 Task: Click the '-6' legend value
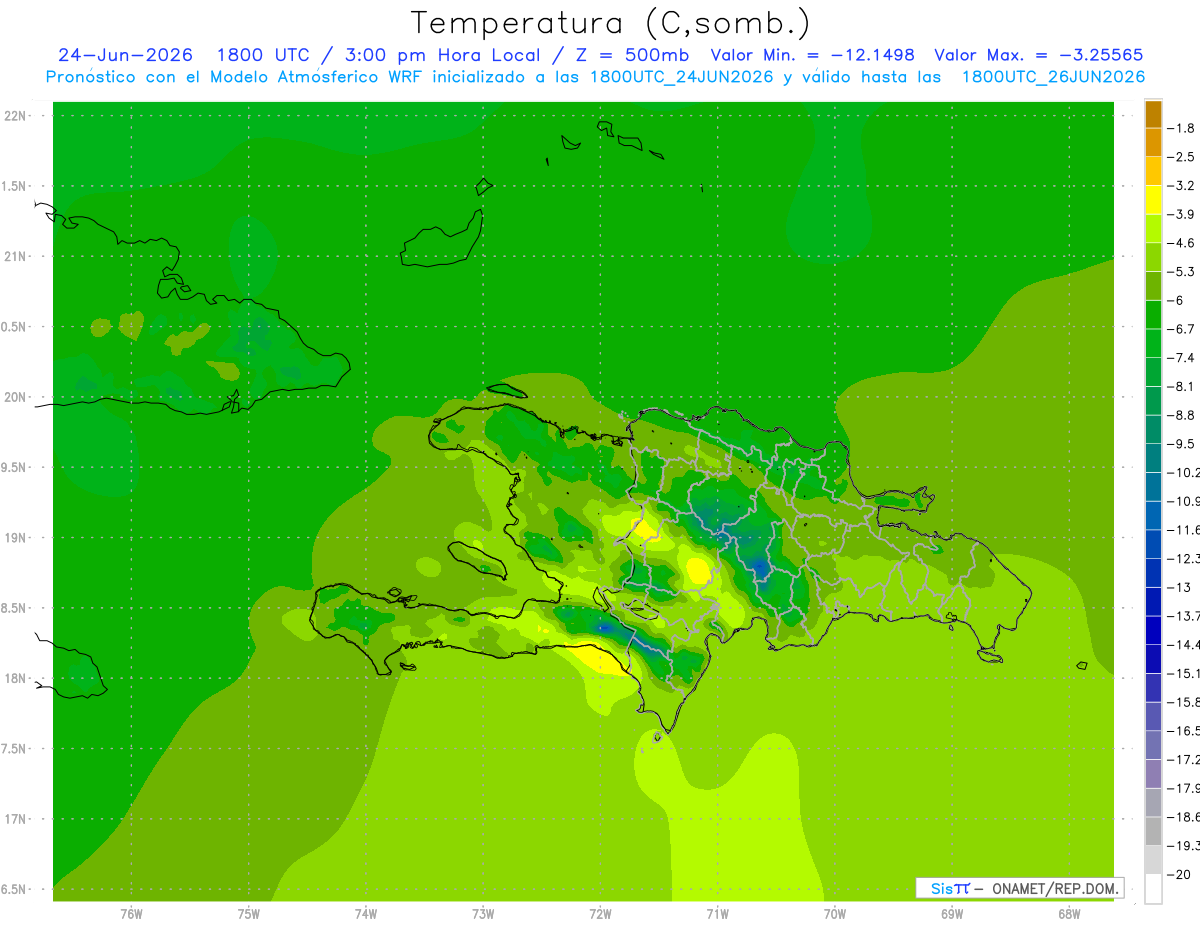point(1175,300)
